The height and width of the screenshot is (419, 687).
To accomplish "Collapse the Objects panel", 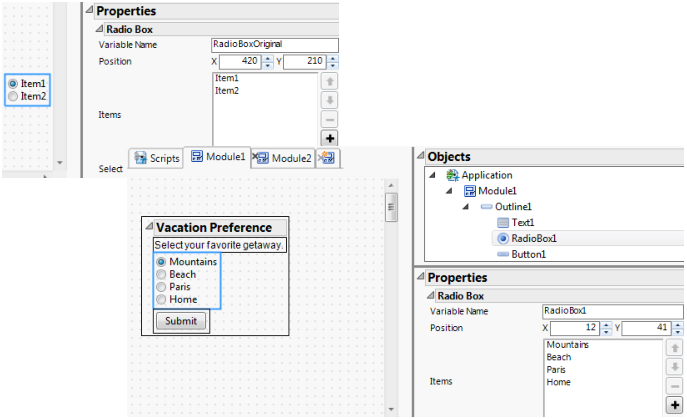I will click(420, 157).
